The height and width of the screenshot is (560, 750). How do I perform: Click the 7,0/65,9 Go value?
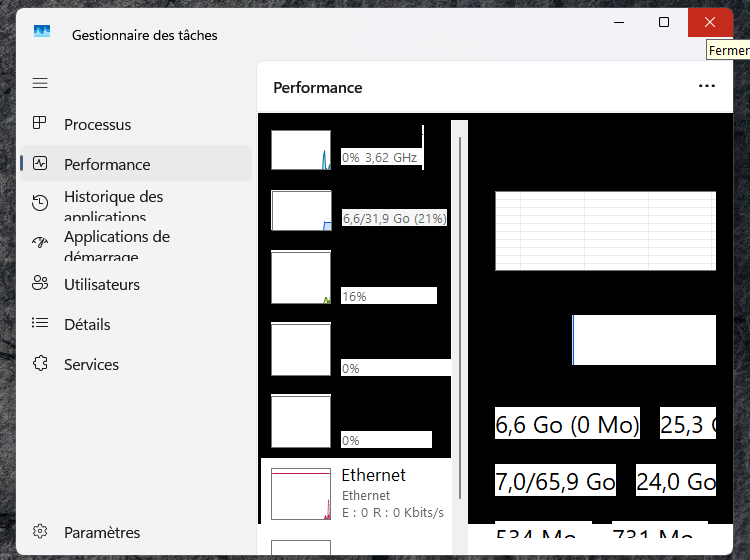pyautogui.click(x=555, y=481)
